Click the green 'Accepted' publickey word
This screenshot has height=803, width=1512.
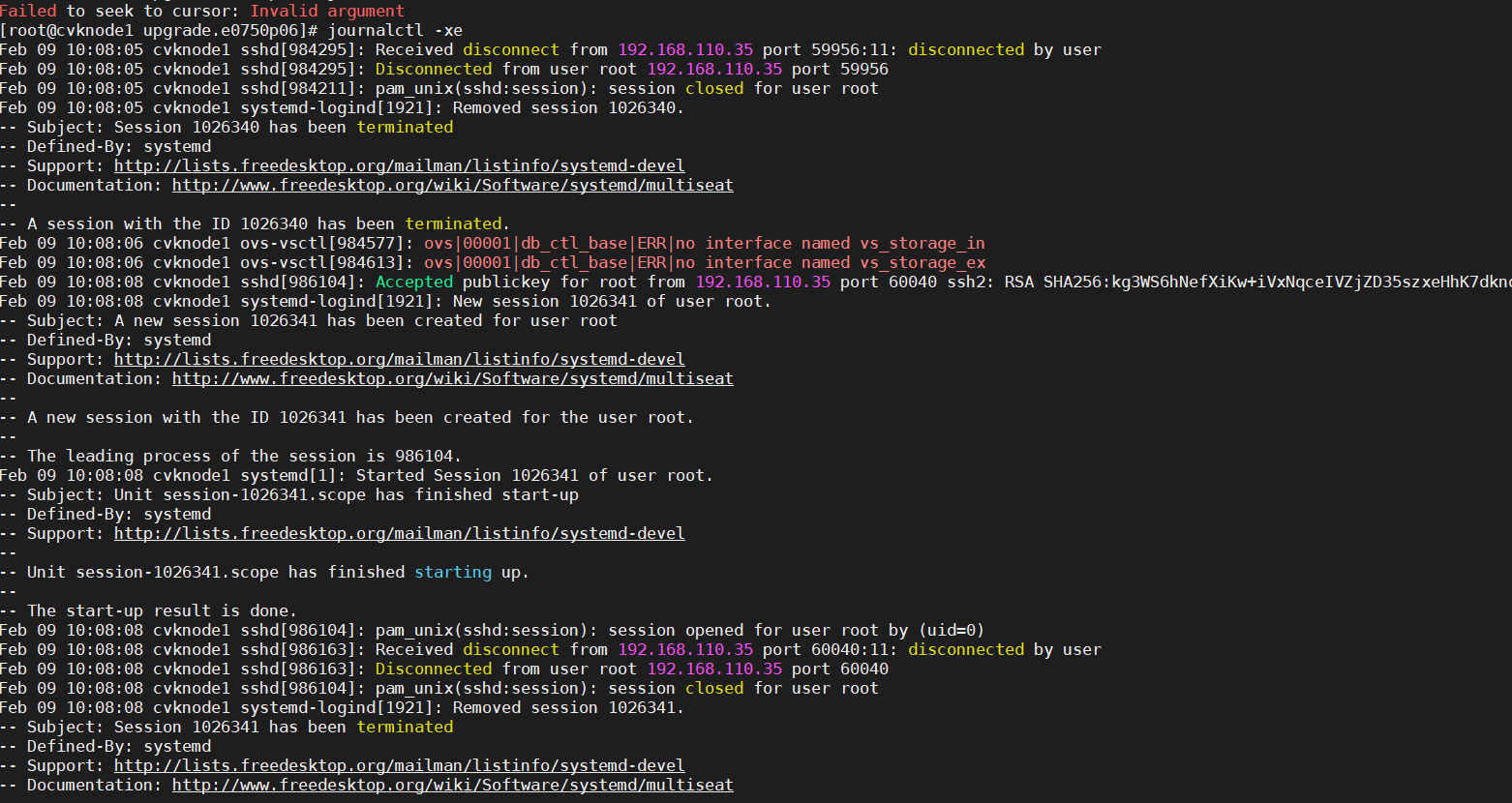pos(413,282)
